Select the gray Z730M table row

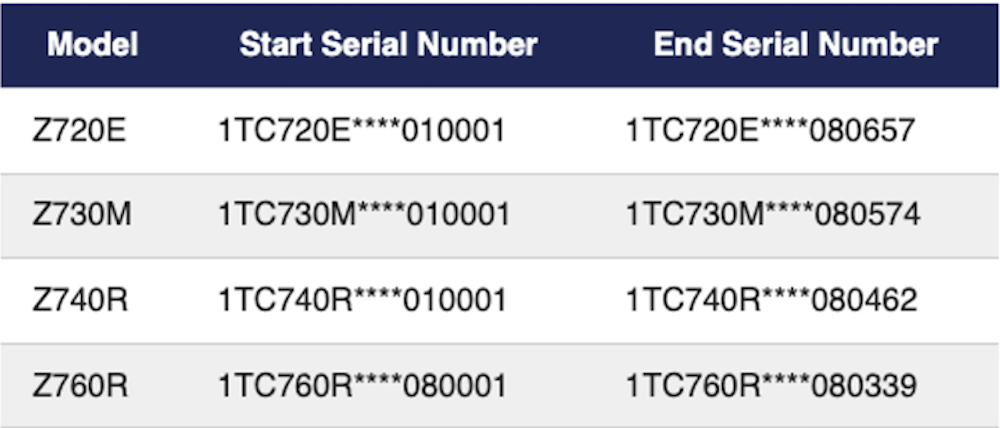560,215
